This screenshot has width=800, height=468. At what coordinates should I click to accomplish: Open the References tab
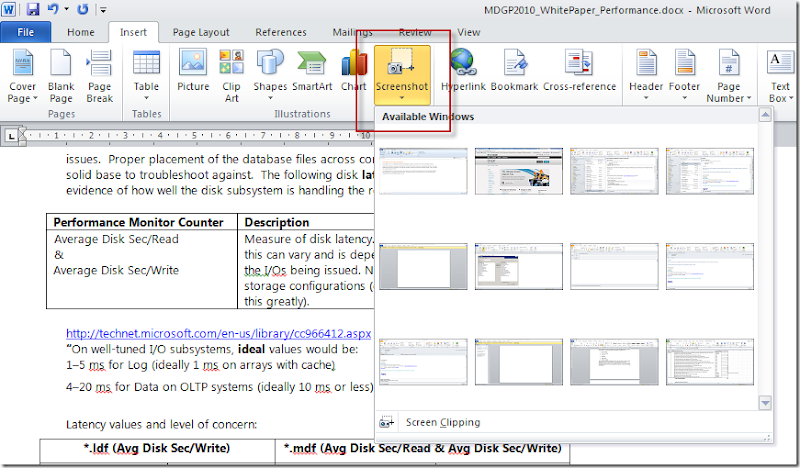281,32
